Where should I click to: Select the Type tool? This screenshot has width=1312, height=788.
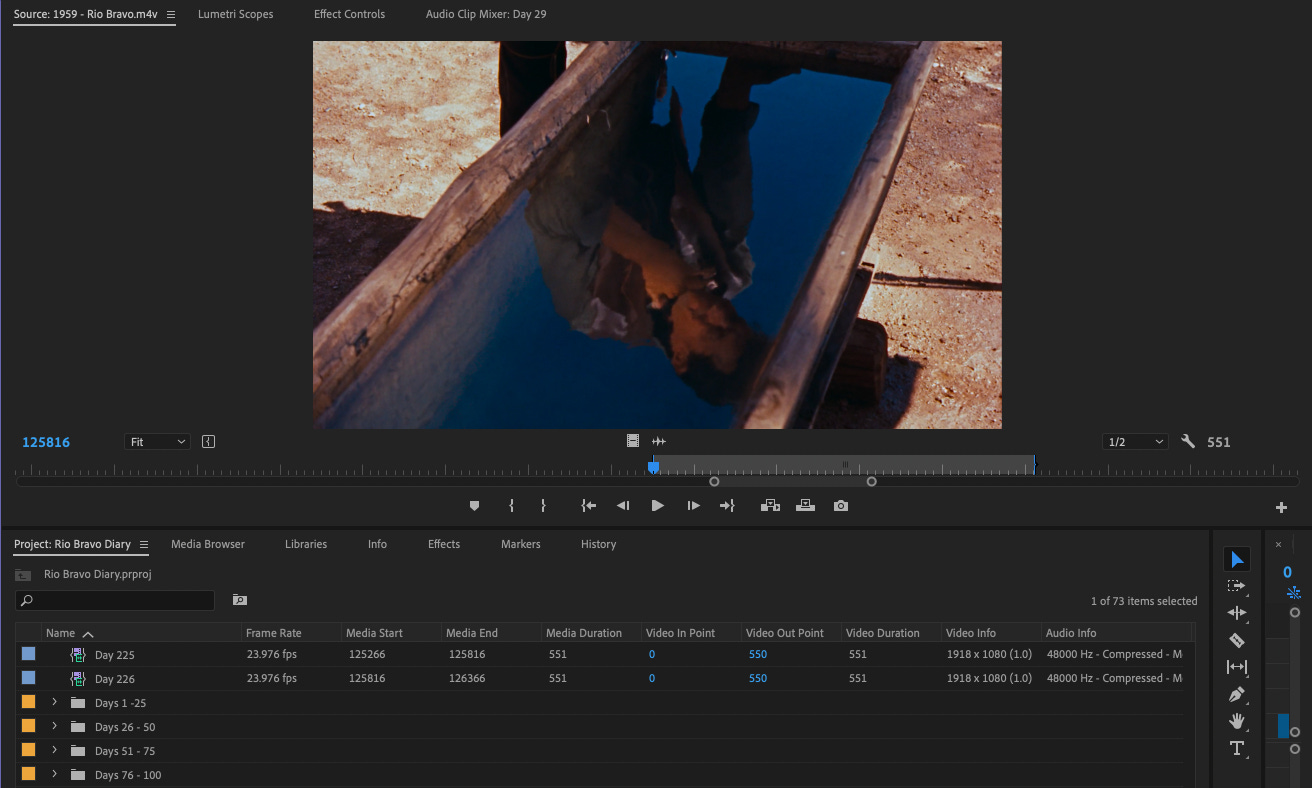tap(1237, 748)
